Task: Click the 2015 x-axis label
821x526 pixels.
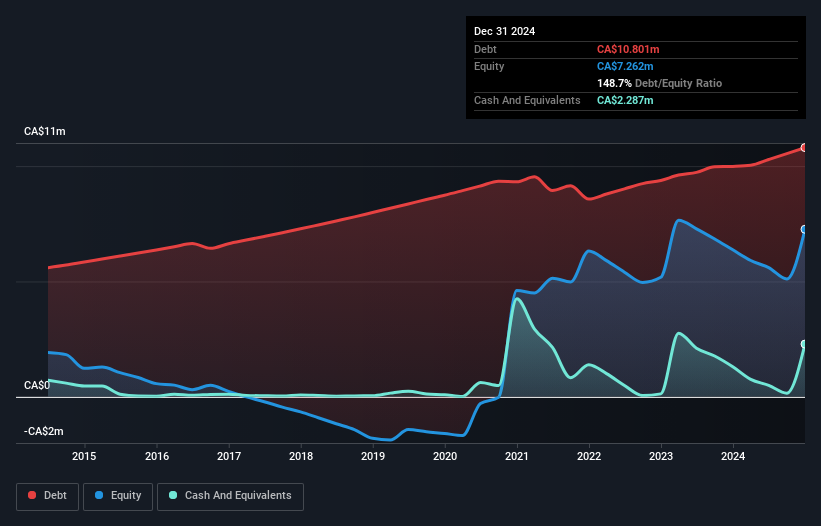Action: (84, 456)
